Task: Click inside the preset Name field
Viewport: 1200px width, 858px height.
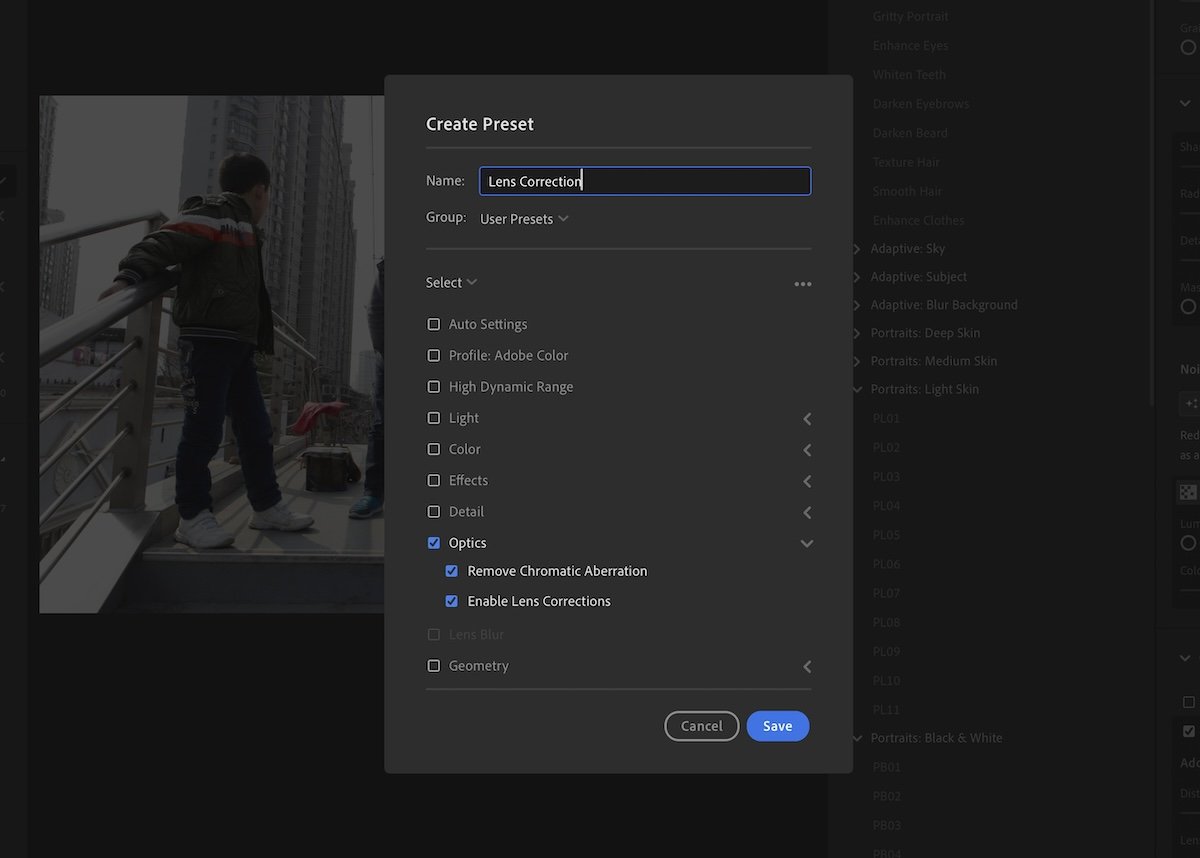Action: point(645,181)
